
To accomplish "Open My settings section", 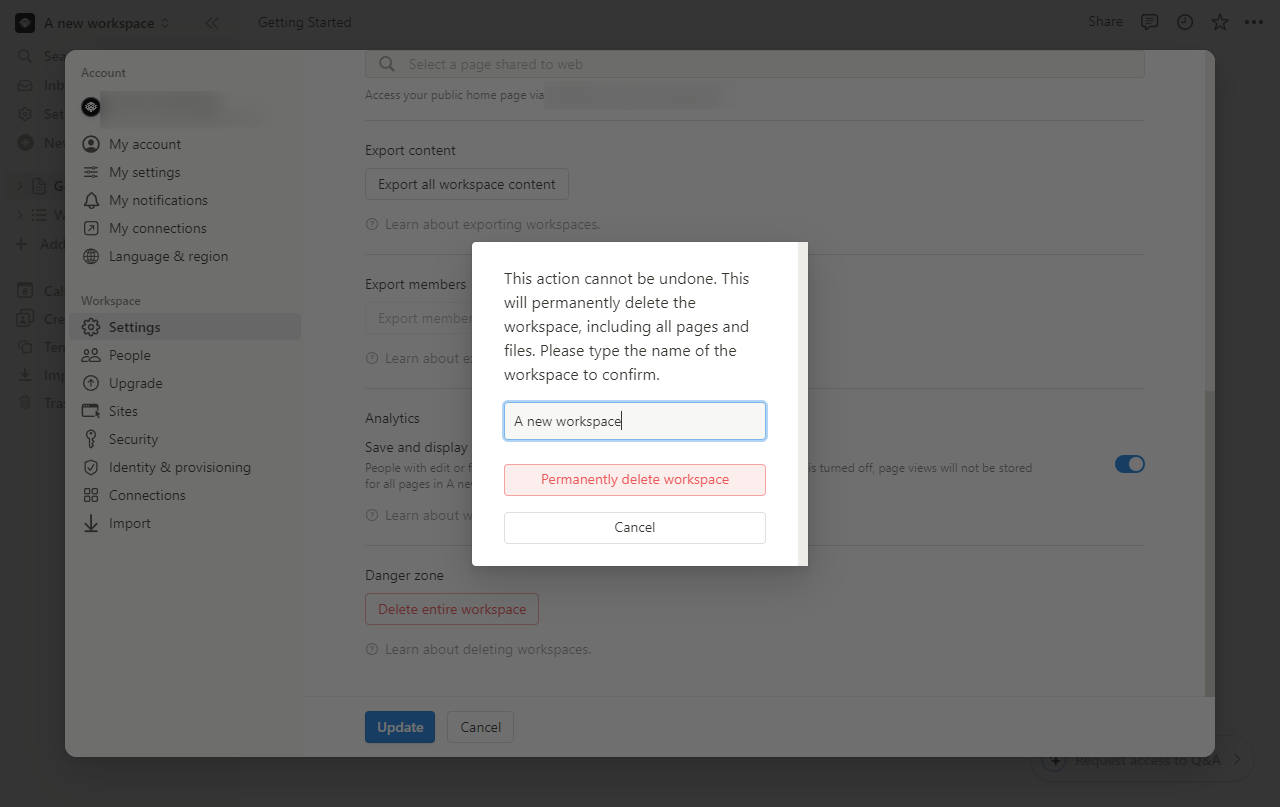I will pos(185,172).
